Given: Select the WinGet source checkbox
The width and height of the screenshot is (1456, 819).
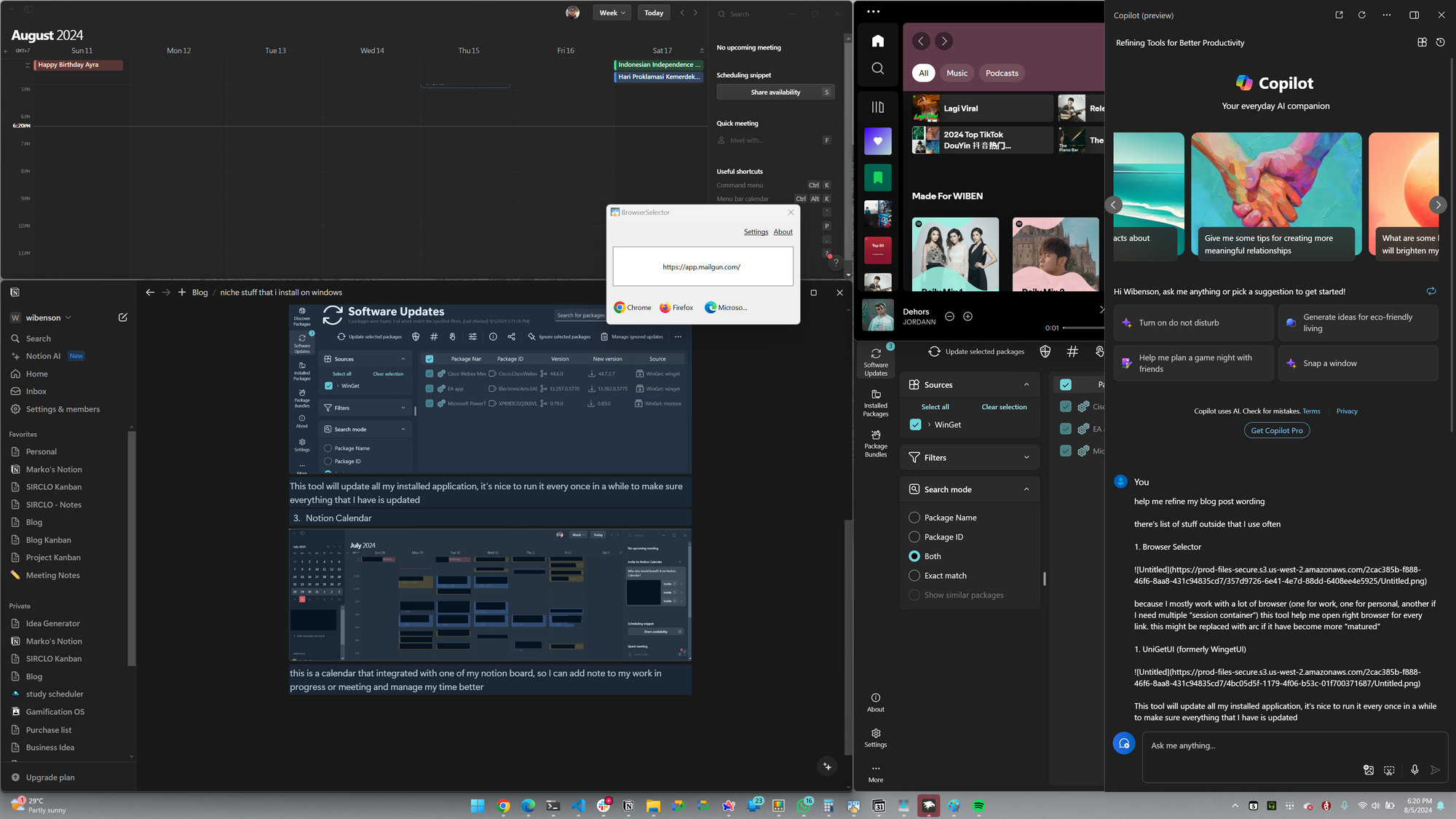Looking at the screenshot, I should pos(915,424).
